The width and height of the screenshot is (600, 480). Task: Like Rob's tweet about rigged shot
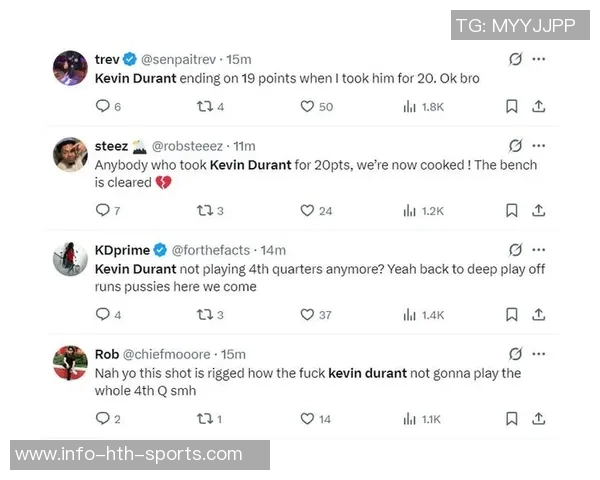click(307, 419)
